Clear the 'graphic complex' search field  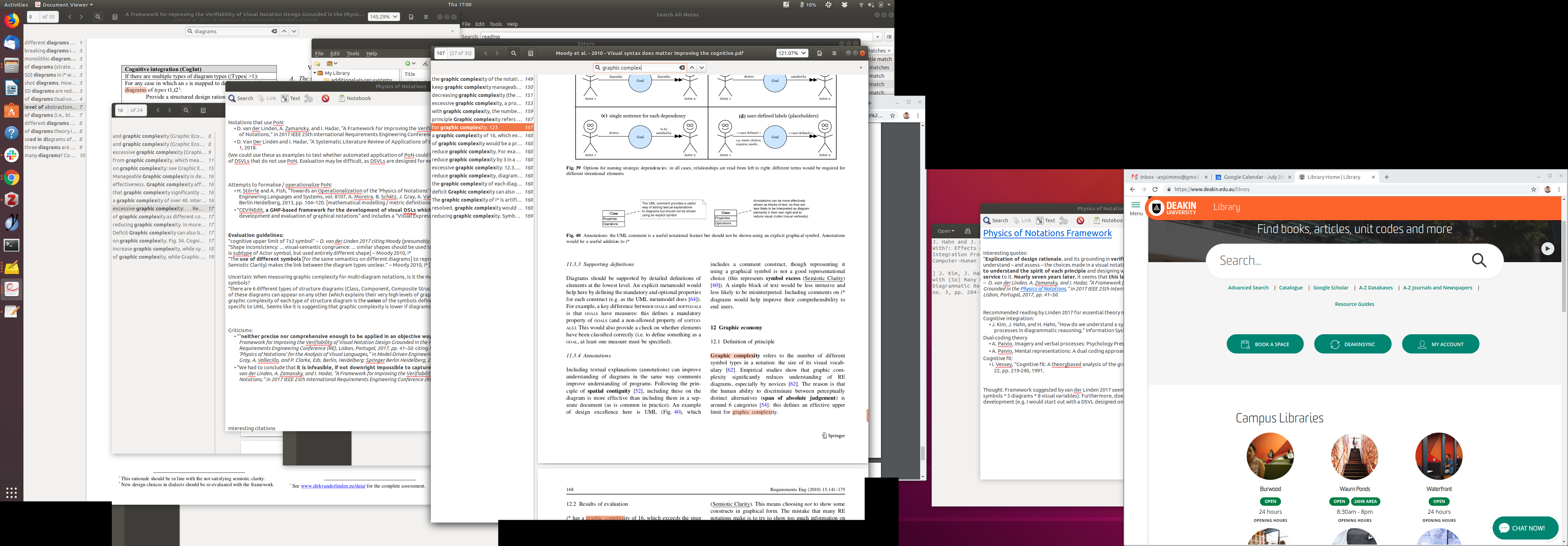pos(682,68)
